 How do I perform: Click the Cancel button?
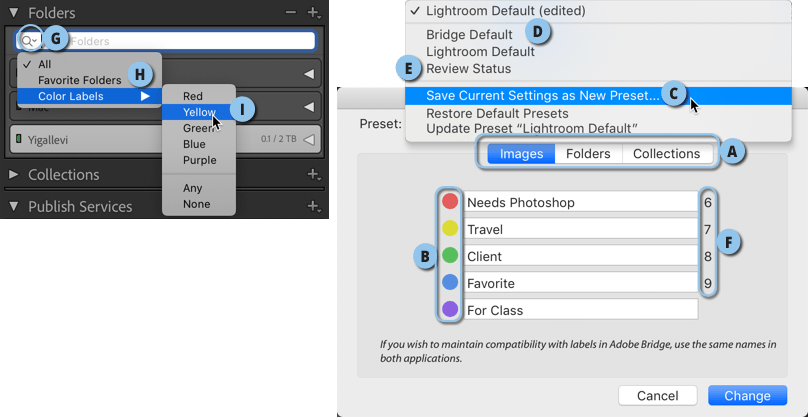coord(658,395)
